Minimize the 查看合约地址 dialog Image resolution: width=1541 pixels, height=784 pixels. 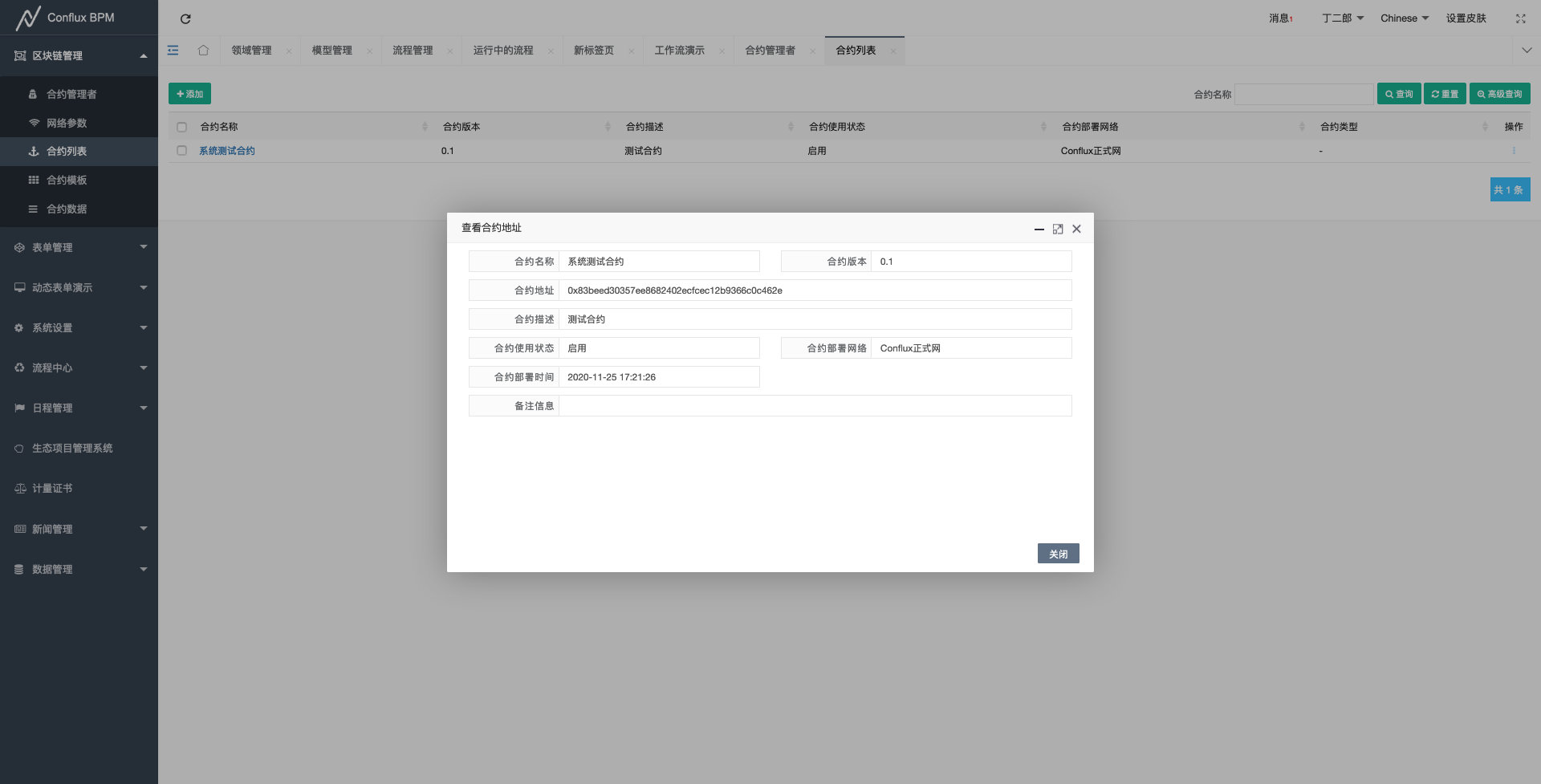pyautogui.click(x=1039, y=229)
